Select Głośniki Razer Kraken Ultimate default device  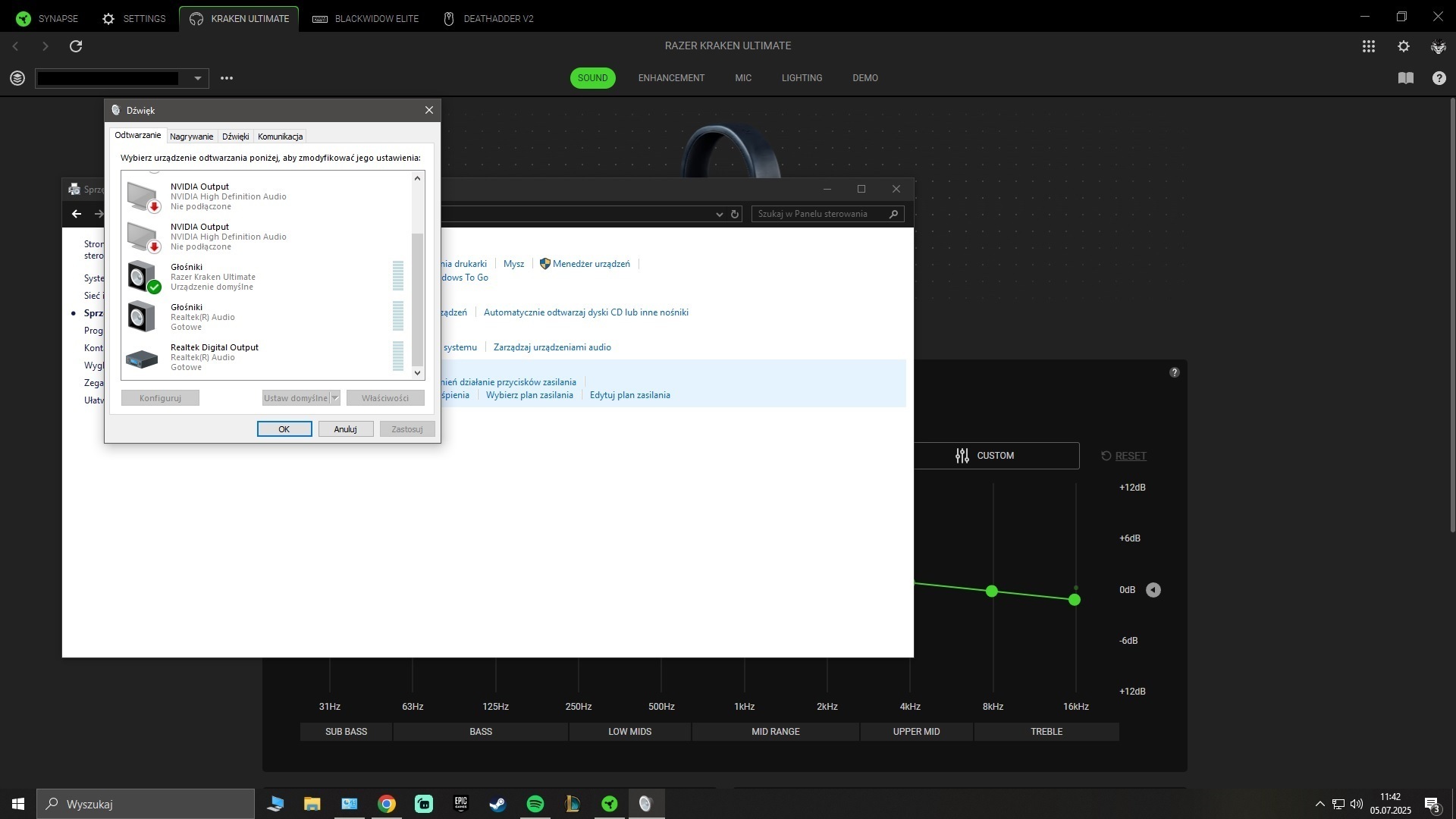[265, 277]
